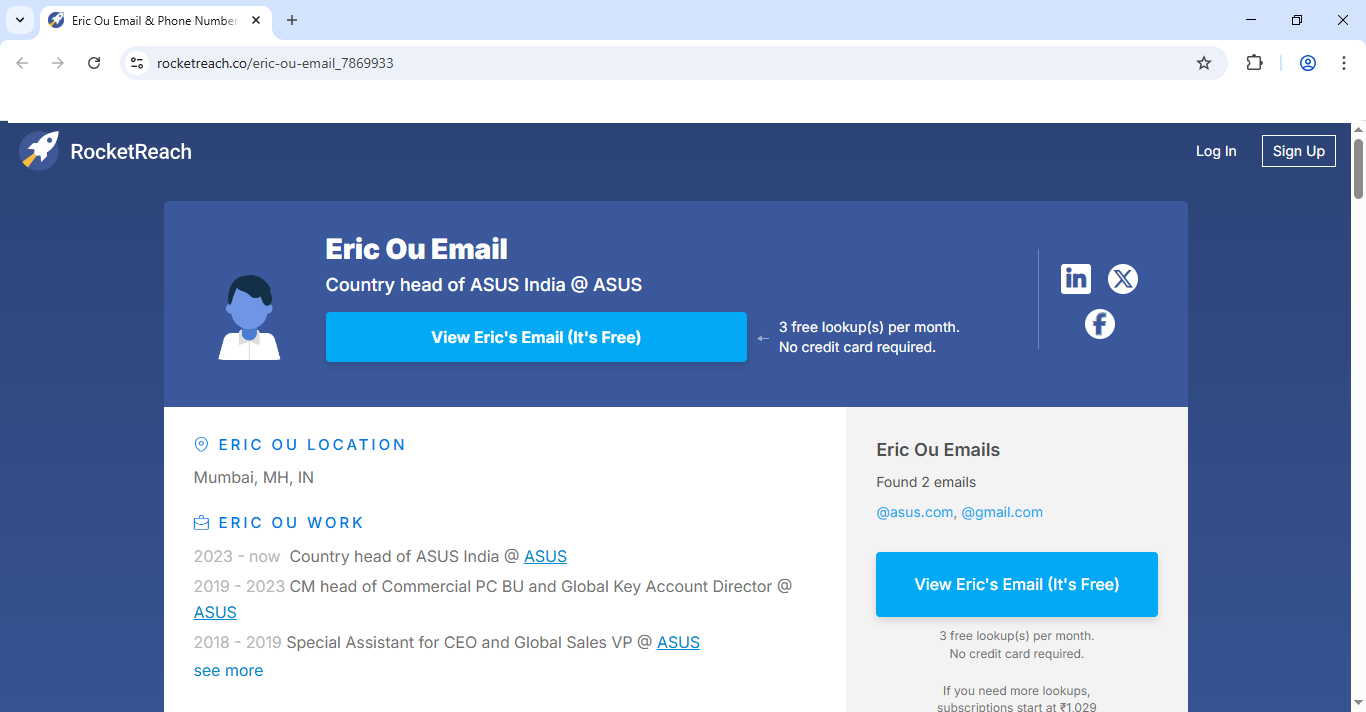Open a new tab with the plus icon
This screenshot has width=1366, height=712.
tap(292, 20)
